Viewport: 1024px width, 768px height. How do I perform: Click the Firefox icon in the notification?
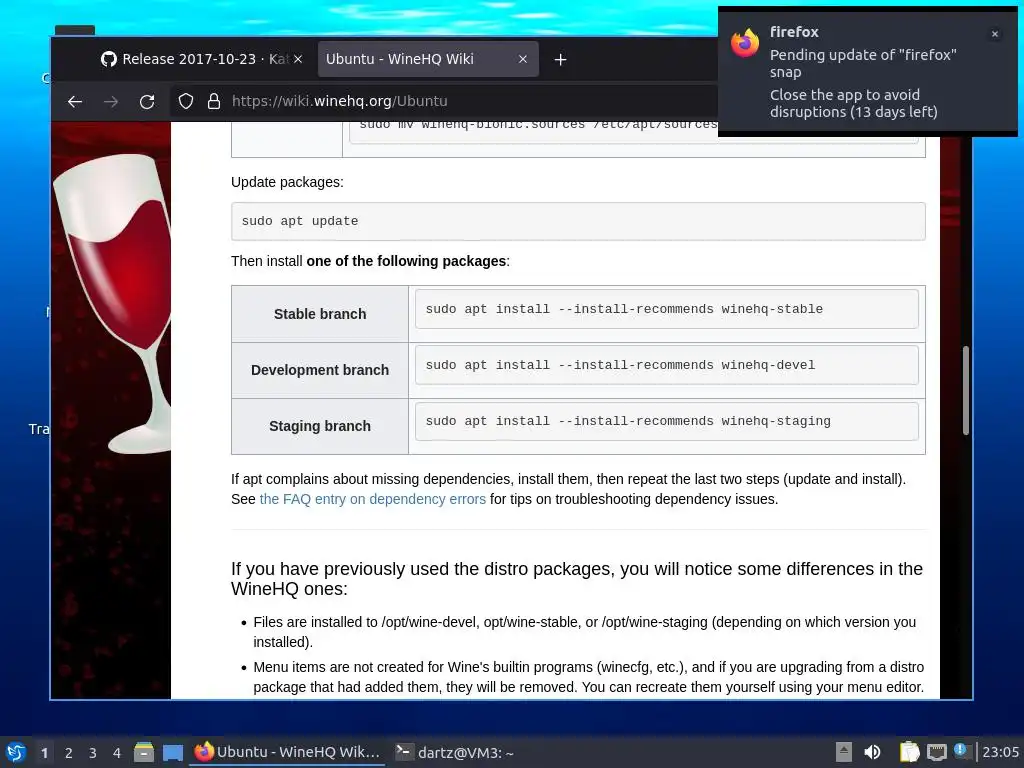[745, 43]
